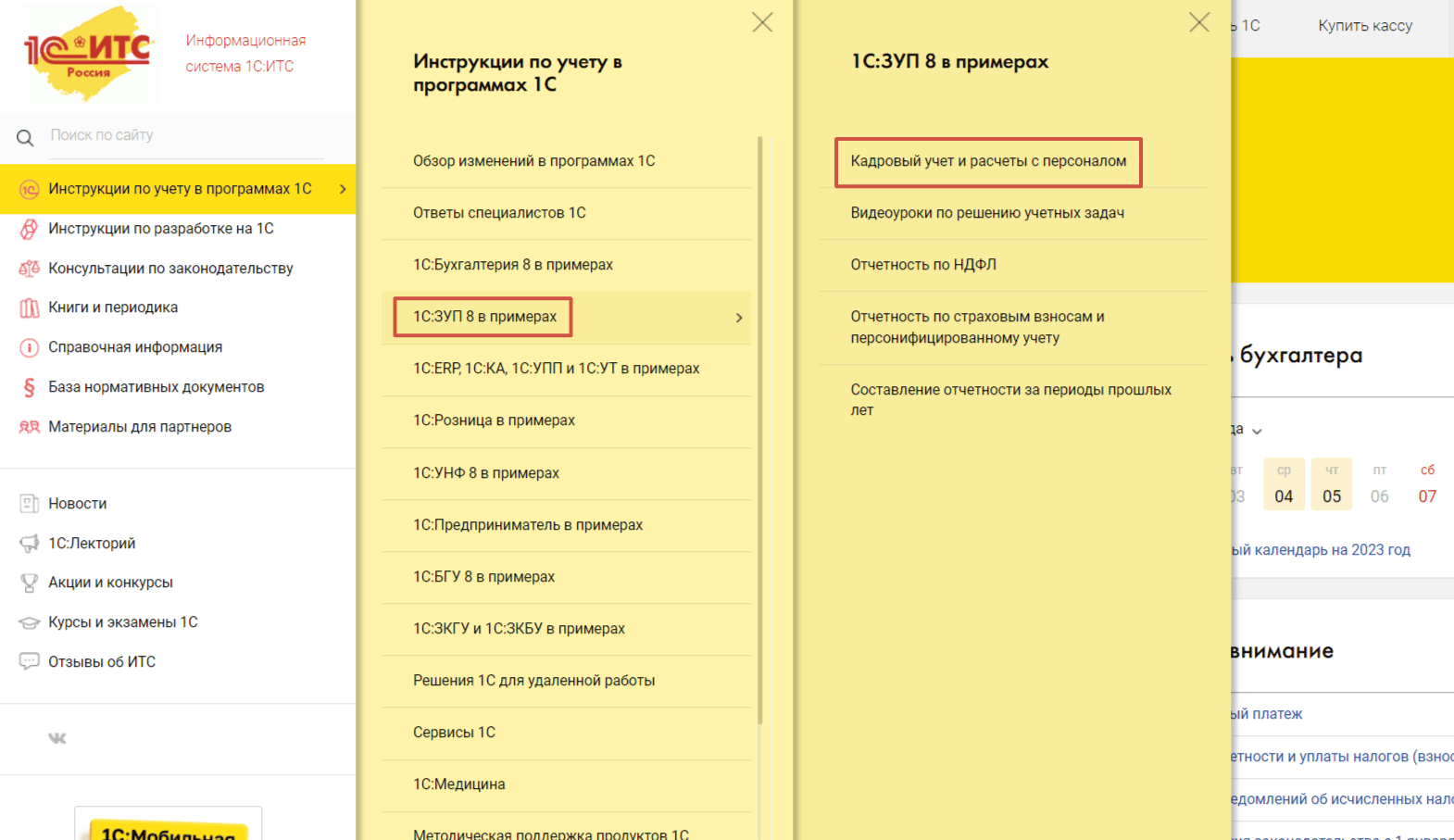
Task: Select calendar day сб 07
Action: tap(1427, 484)
